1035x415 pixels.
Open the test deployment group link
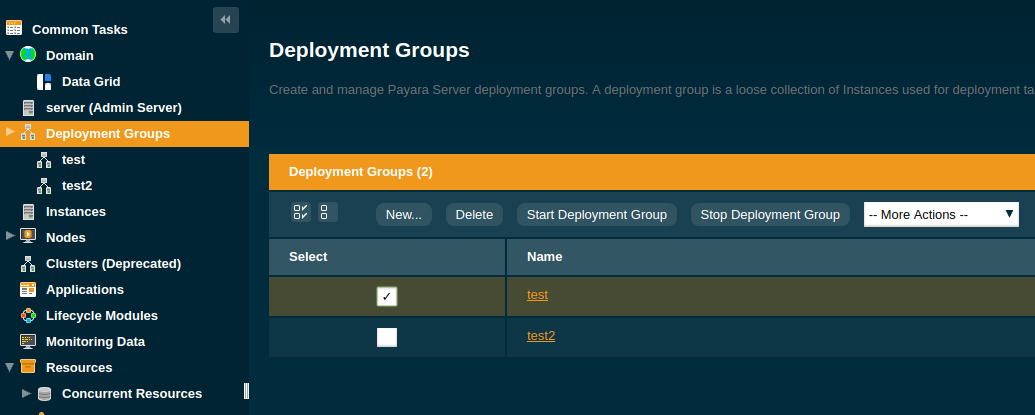pyautogui.click(x=537, y=295)
